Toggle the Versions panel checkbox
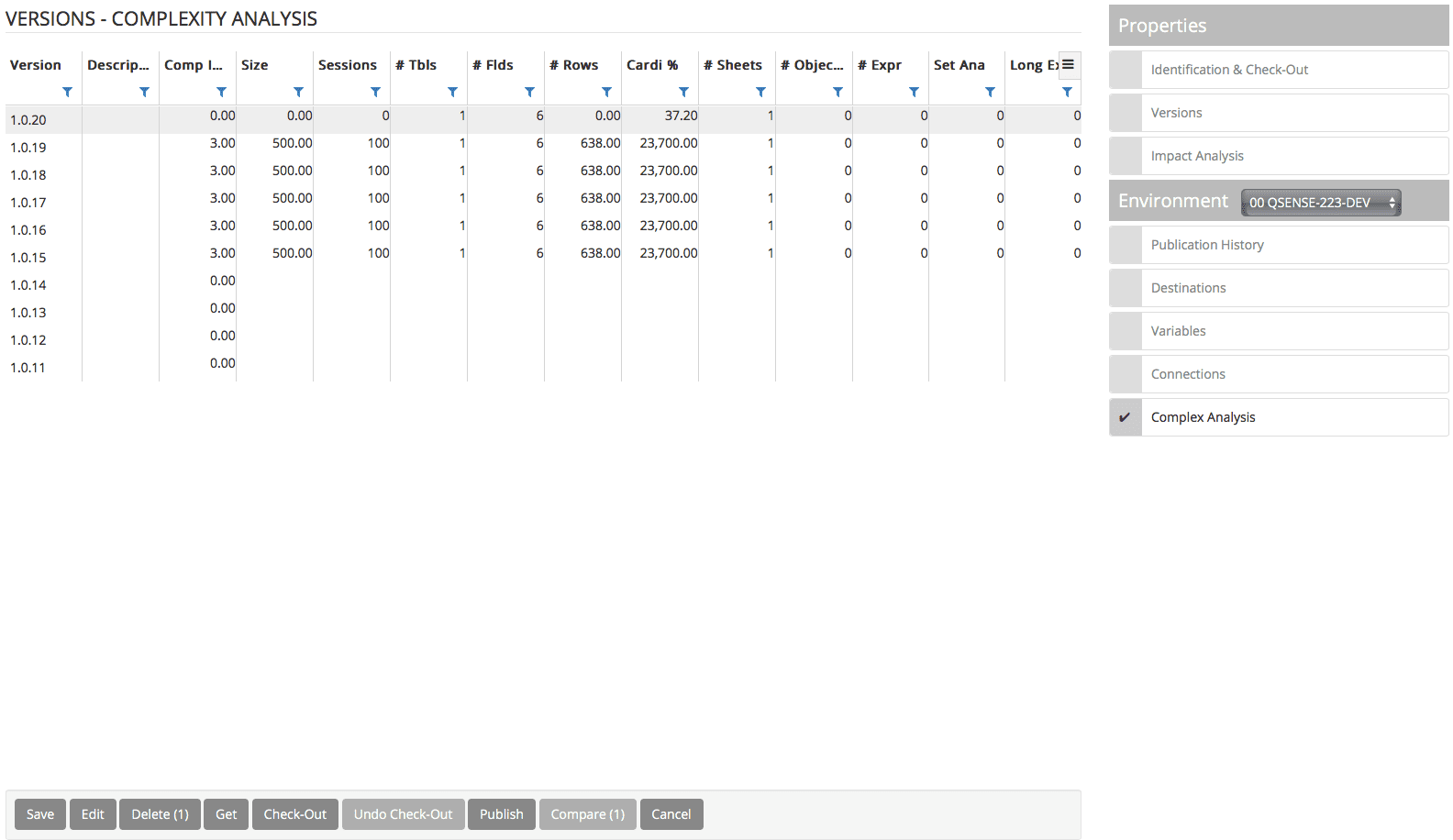Image resolution: width=1453 pixels, height=840 pixels. (1126, 113)
